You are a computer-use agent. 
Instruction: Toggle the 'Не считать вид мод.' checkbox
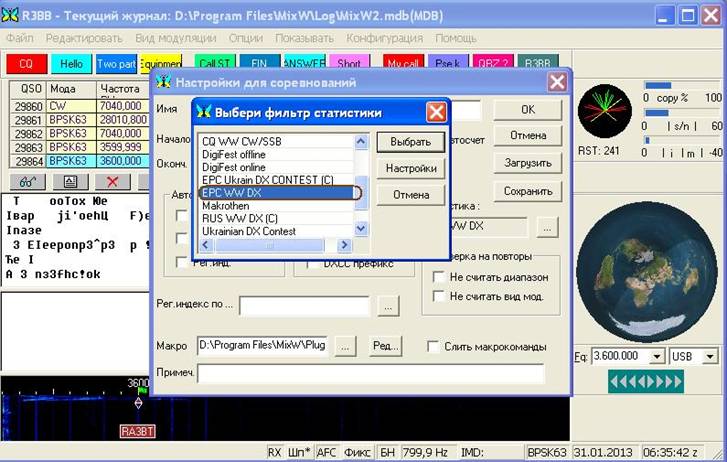tap(438, 296)
